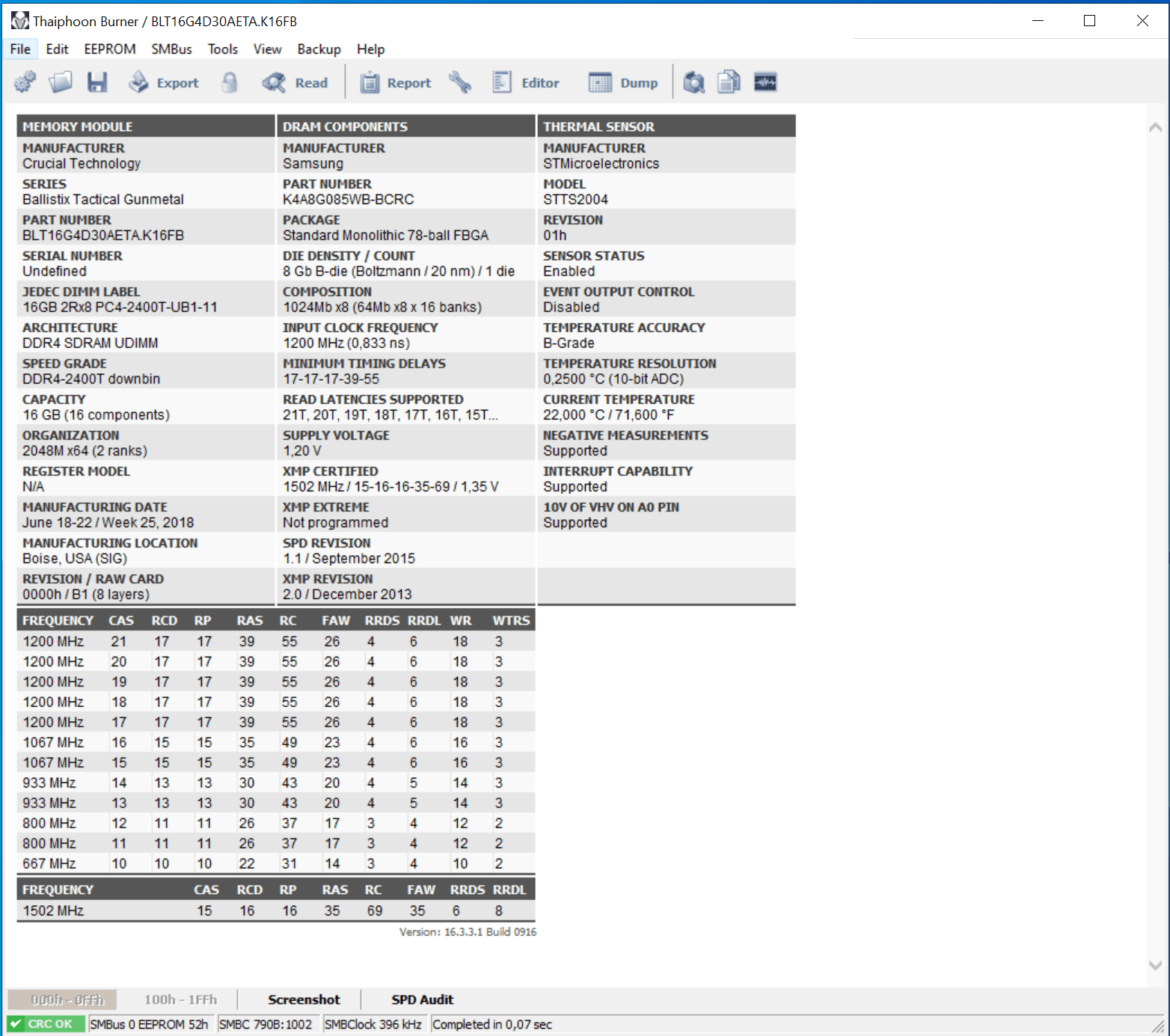
Task: Click the Export toolbar button
Action: (x=164, y=82)
